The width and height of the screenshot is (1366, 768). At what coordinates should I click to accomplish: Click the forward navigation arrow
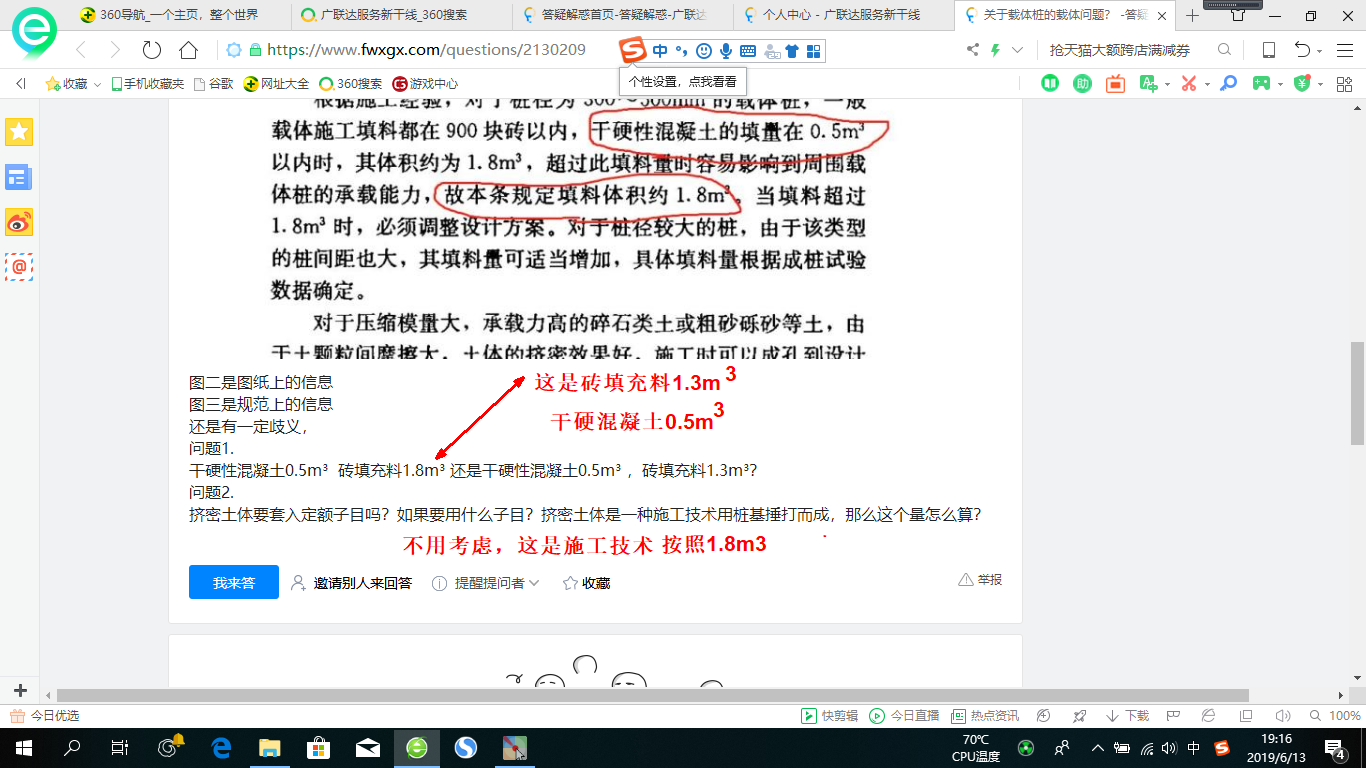(x=115, y=50)
